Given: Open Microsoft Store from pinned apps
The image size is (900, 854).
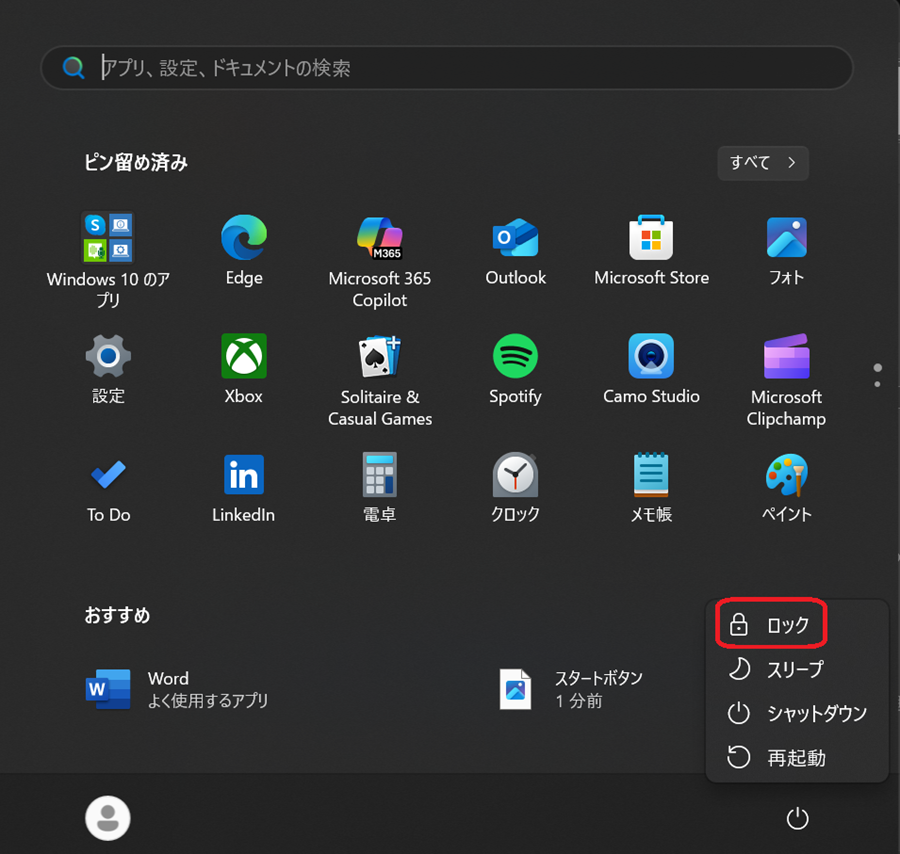Looking at the screenshot, I should [651, 238].
